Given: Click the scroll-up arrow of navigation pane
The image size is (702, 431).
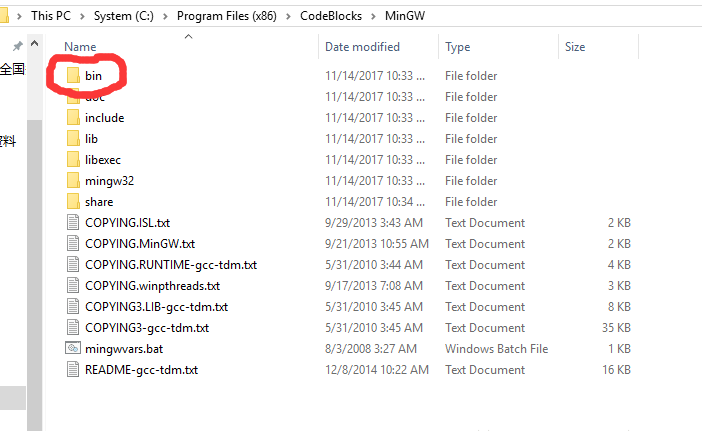Looking at the screenshot, I should pos(34,44).
